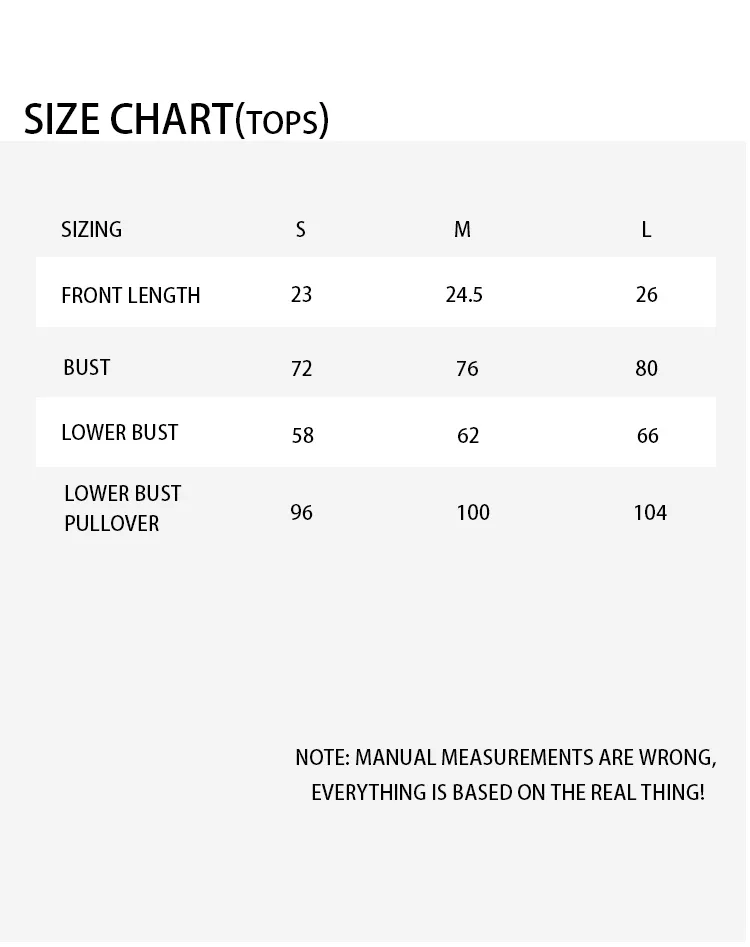This screenshot has height=947, width=750.
Task: Click the bust value 80
Action: (x=647, y=368)
